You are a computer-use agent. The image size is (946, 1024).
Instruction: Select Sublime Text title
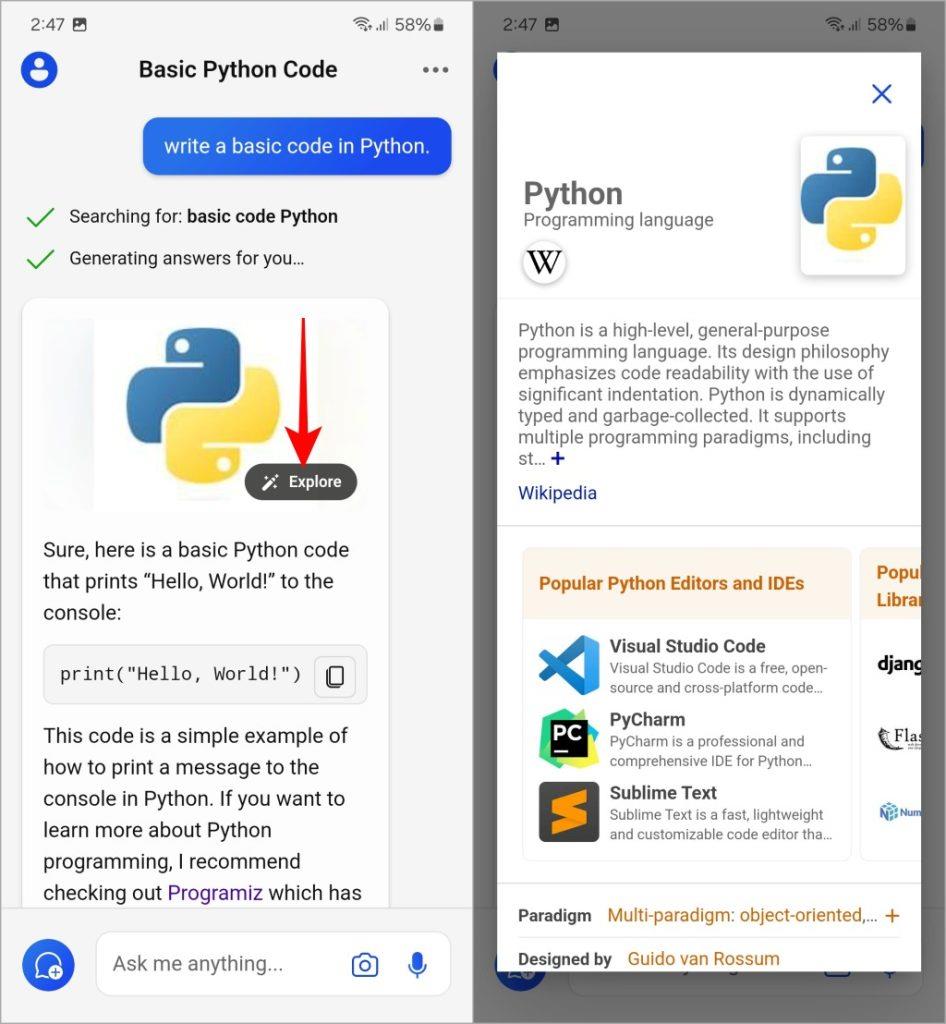pyautogui.click(x=663, y=792)
